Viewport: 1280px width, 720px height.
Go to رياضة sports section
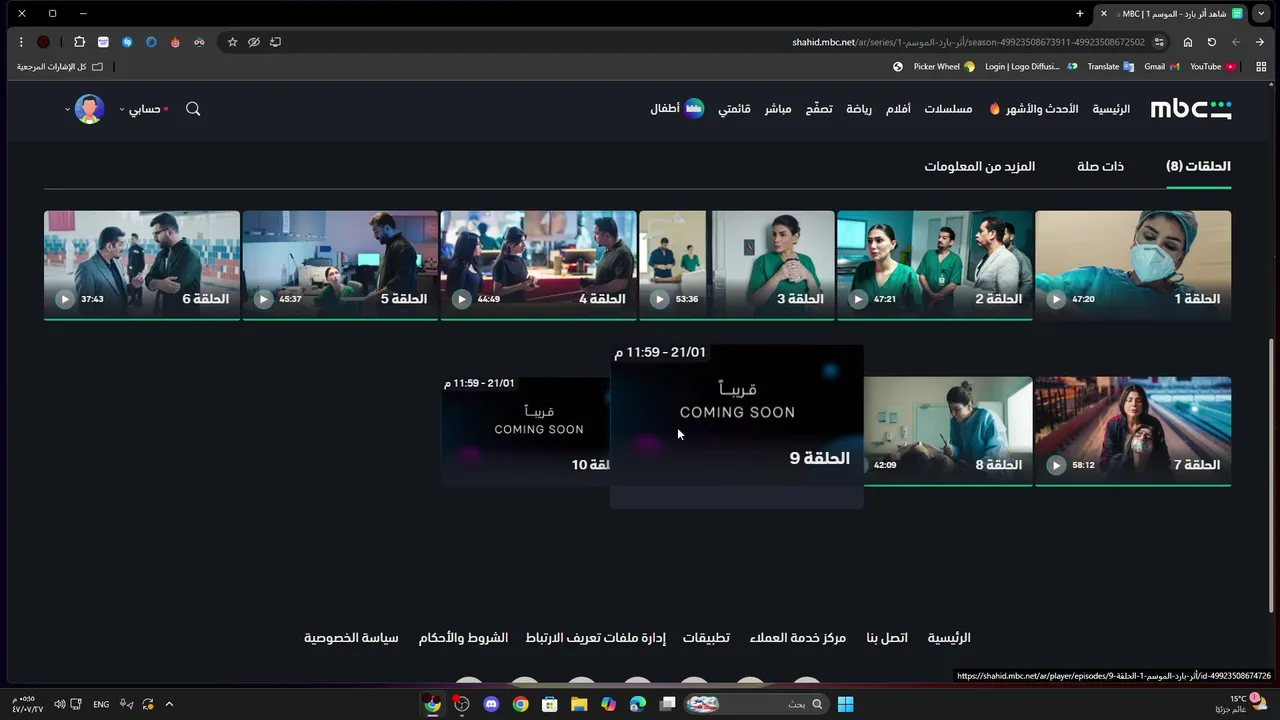[859, 109]
